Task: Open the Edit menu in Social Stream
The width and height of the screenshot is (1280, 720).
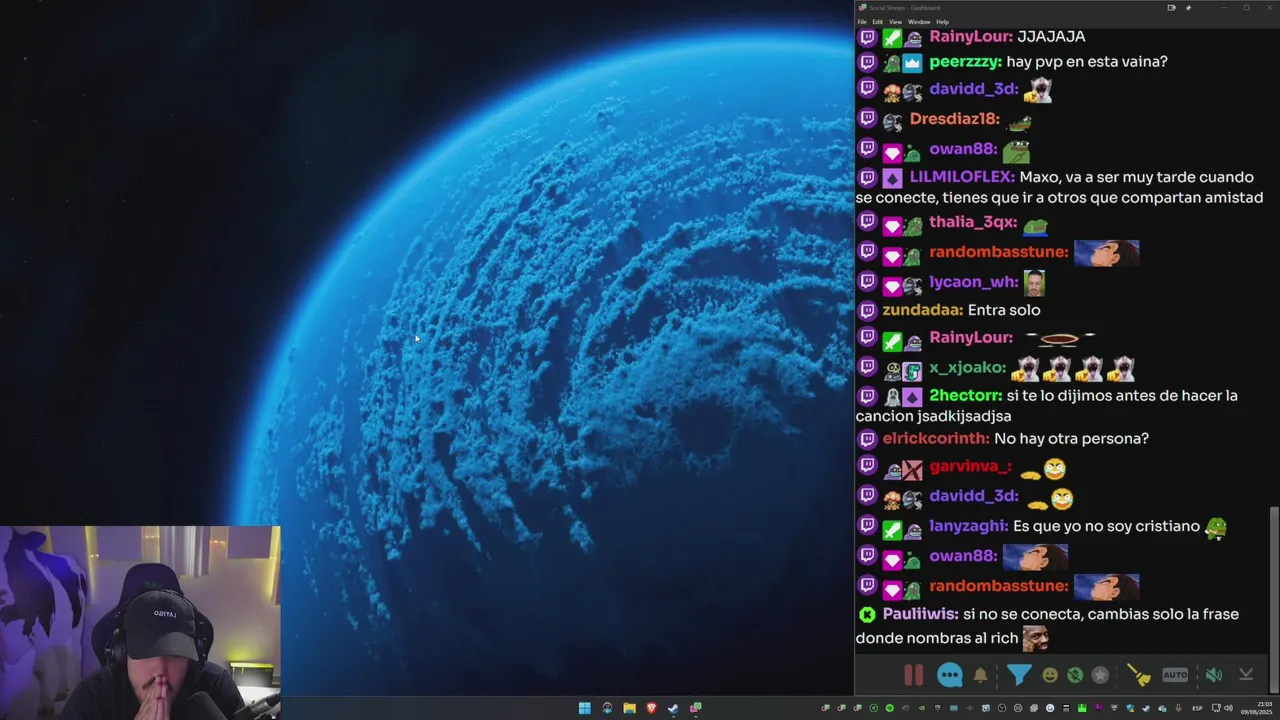Action: pyautogui.click(x=877, y=21)
